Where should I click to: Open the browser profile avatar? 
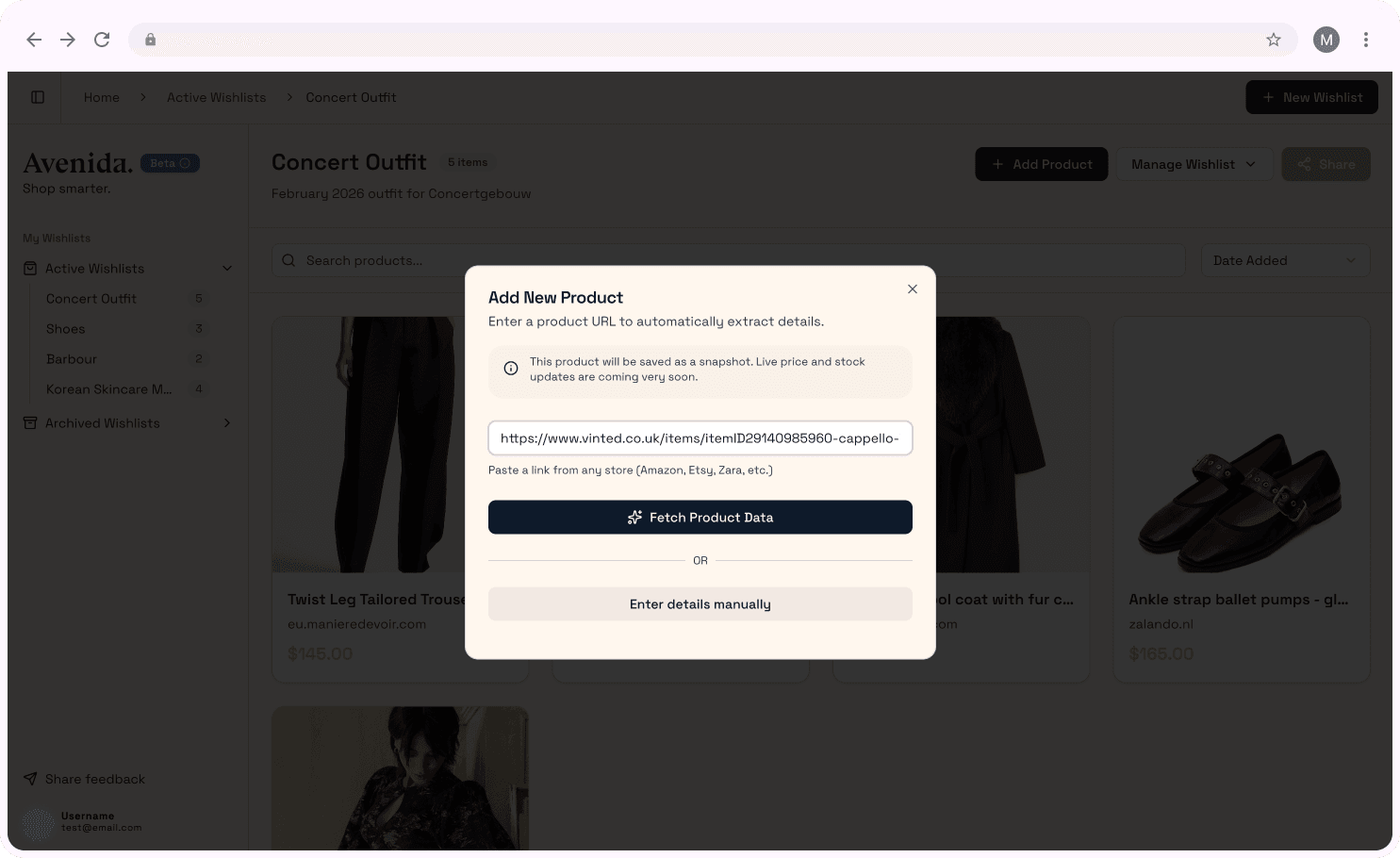point(1326,40)
